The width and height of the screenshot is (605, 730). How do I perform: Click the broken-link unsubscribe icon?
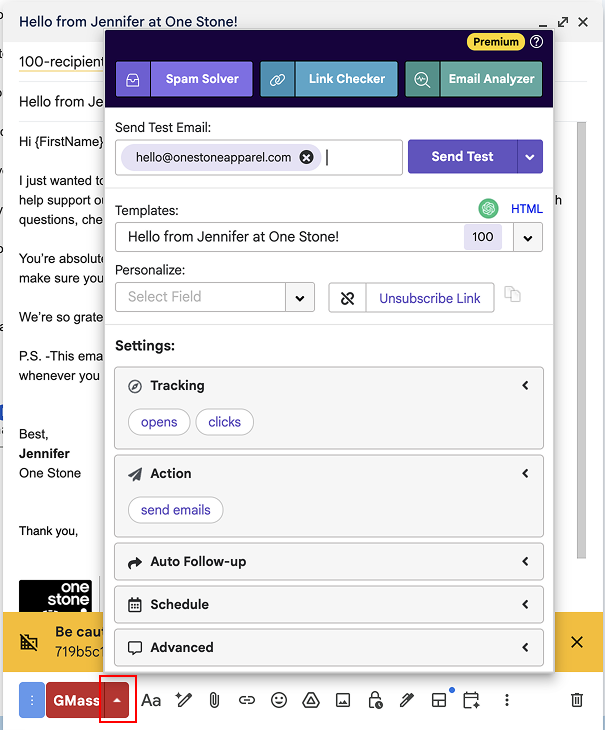[x=348, y=298]
